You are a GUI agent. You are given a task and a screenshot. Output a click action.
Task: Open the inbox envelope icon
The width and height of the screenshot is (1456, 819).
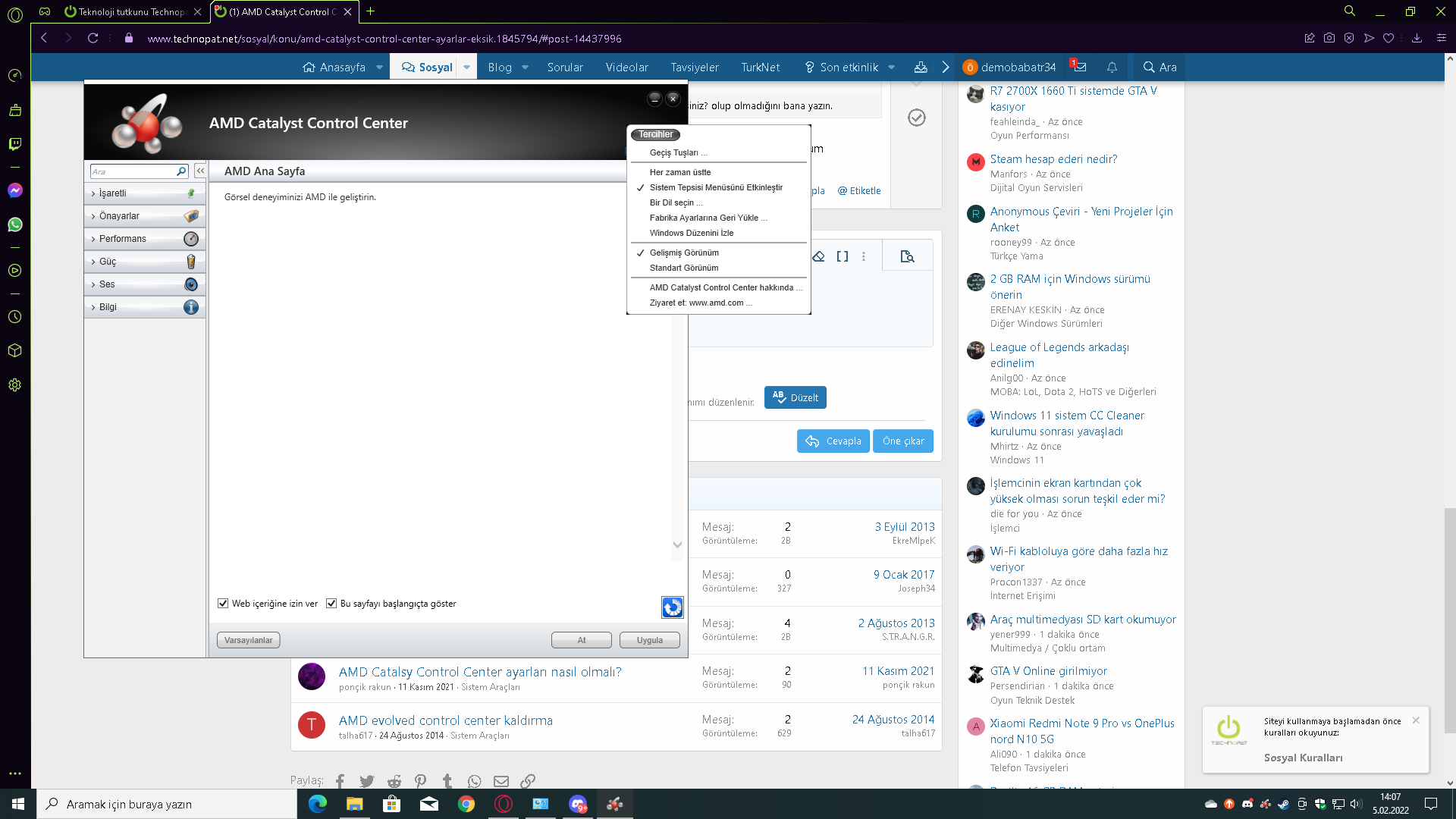pos(1080,67)
